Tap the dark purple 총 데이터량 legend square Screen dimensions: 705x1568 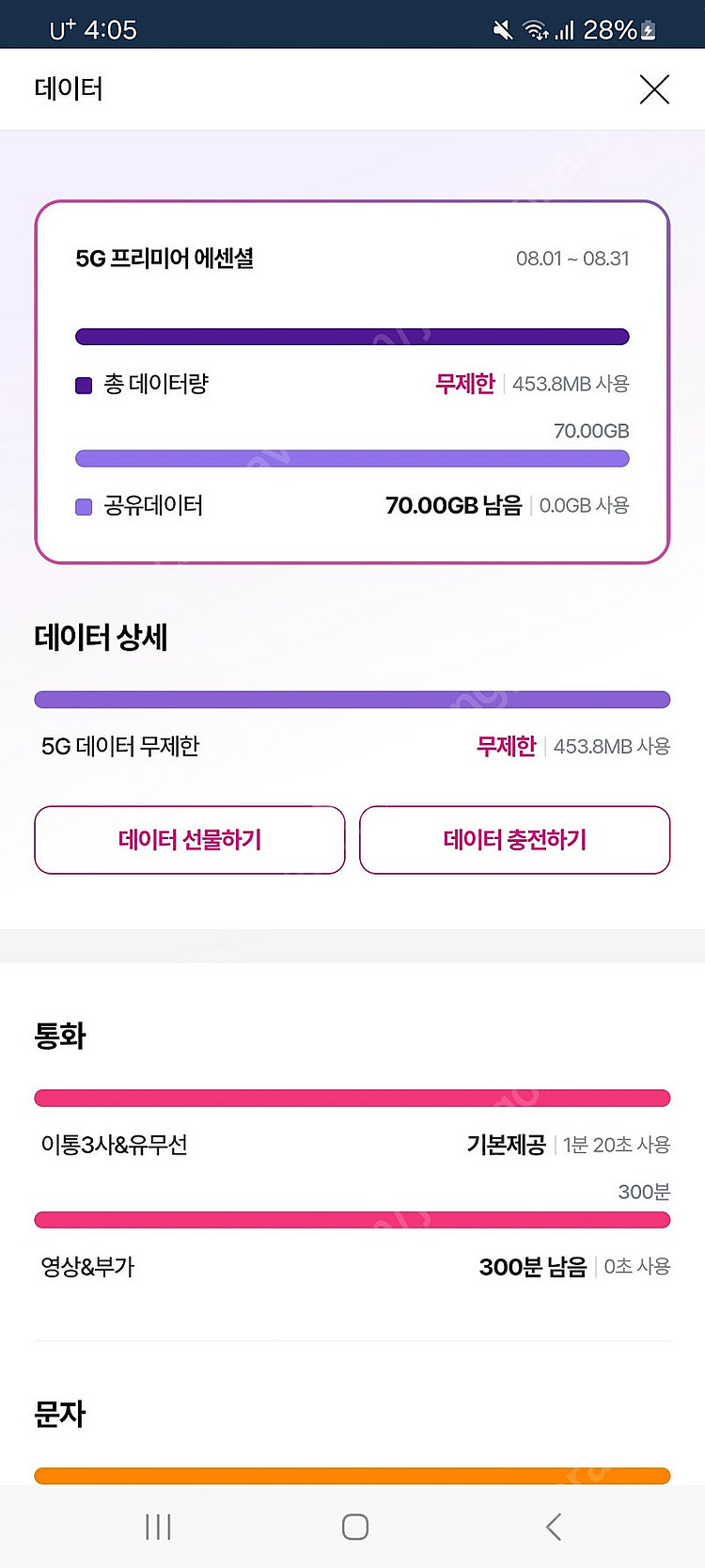84,385
